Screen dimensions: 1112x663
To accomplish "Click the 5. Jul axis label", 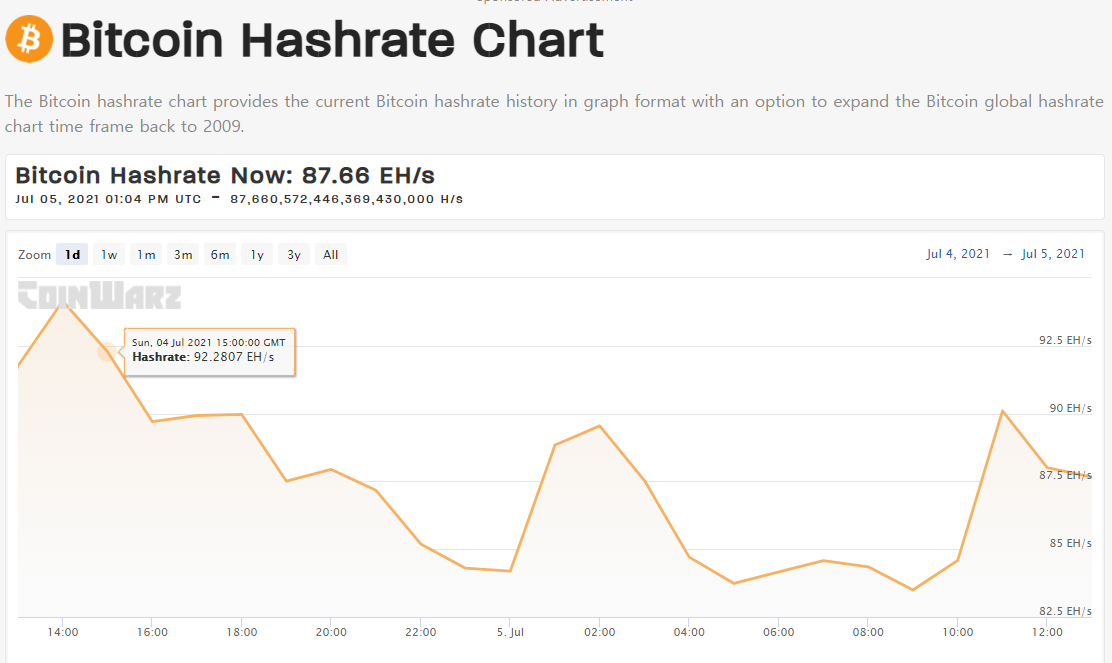I will (510, 632).
